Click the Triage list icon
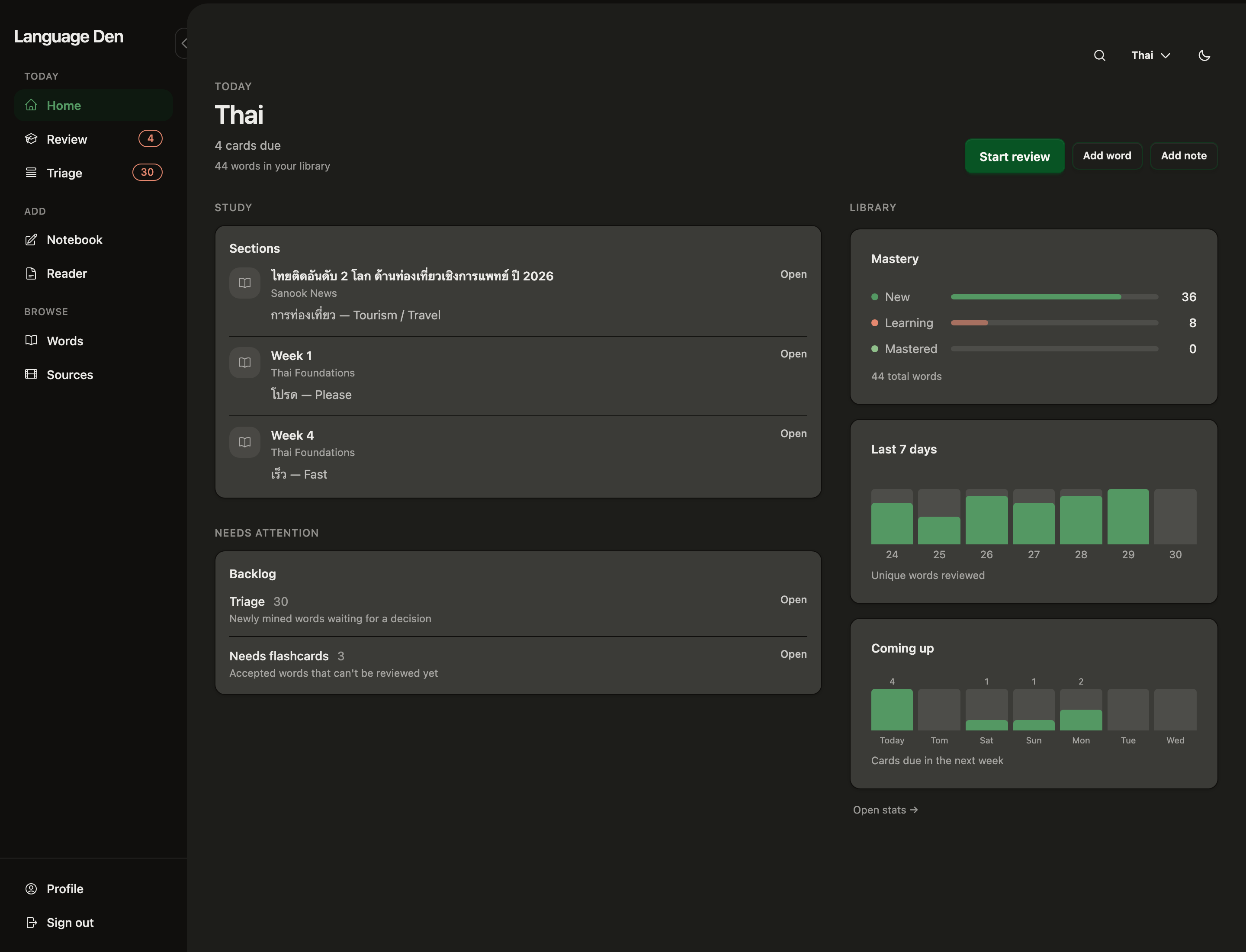Image resolution: width=1246 pixels, height=952 pixels. 31,172
